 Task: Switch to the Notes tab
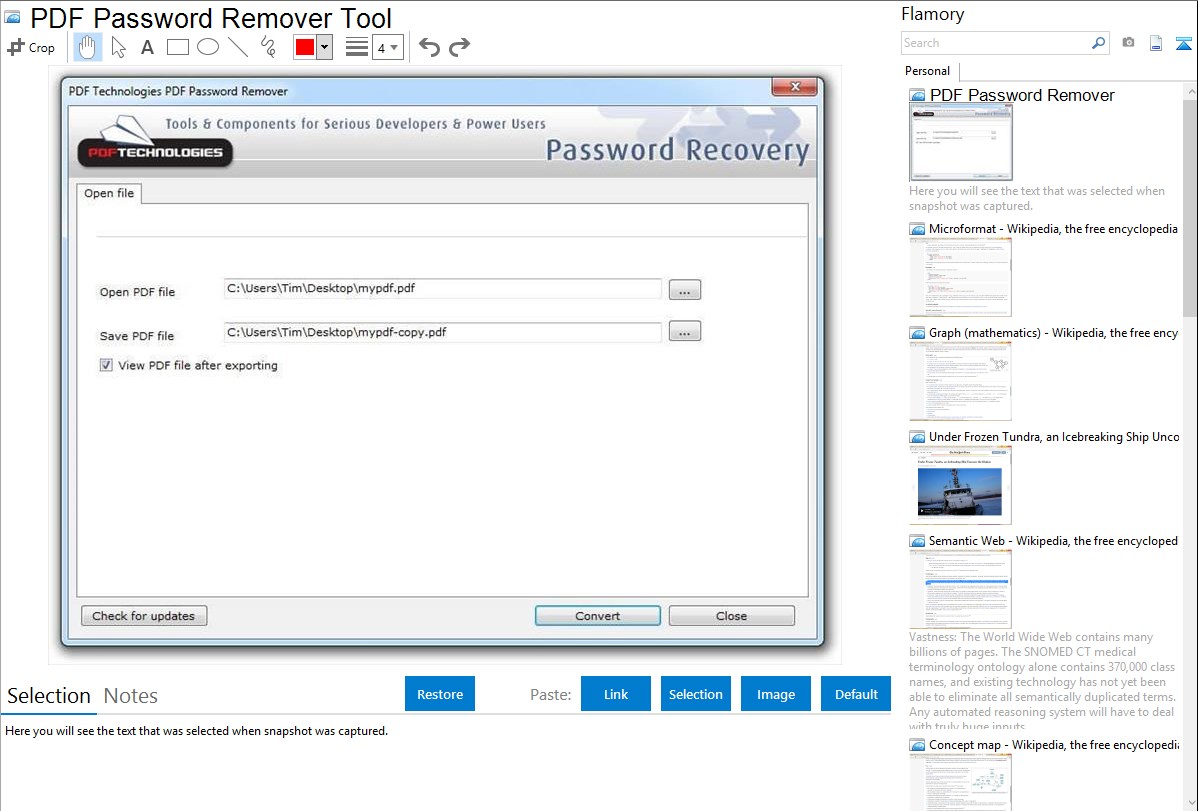131,696
